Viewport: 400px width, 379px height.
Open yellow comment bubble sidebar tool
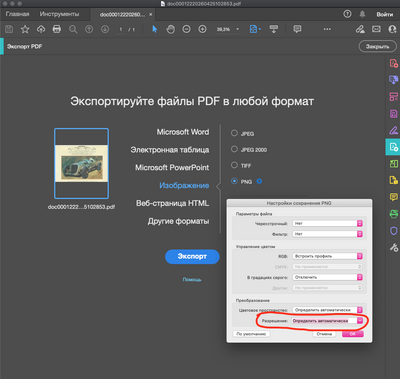coord(394,197)
